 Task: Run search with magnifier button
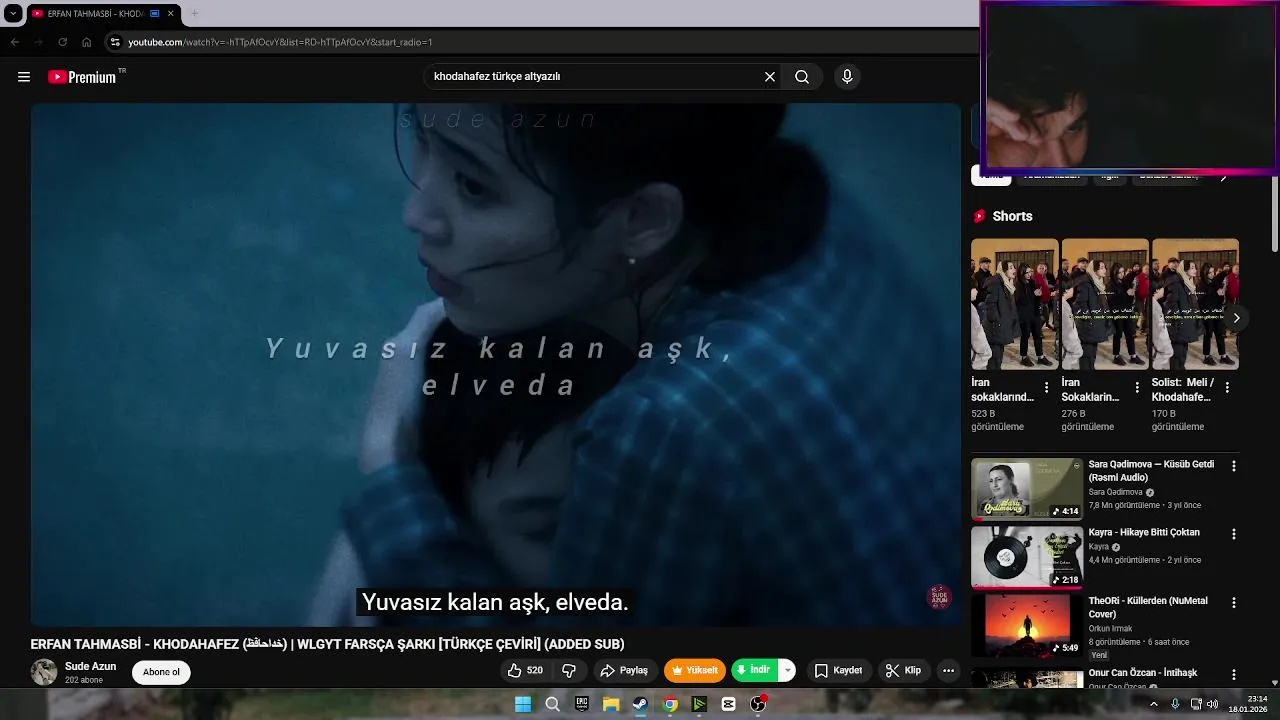[x=802, y=77]
